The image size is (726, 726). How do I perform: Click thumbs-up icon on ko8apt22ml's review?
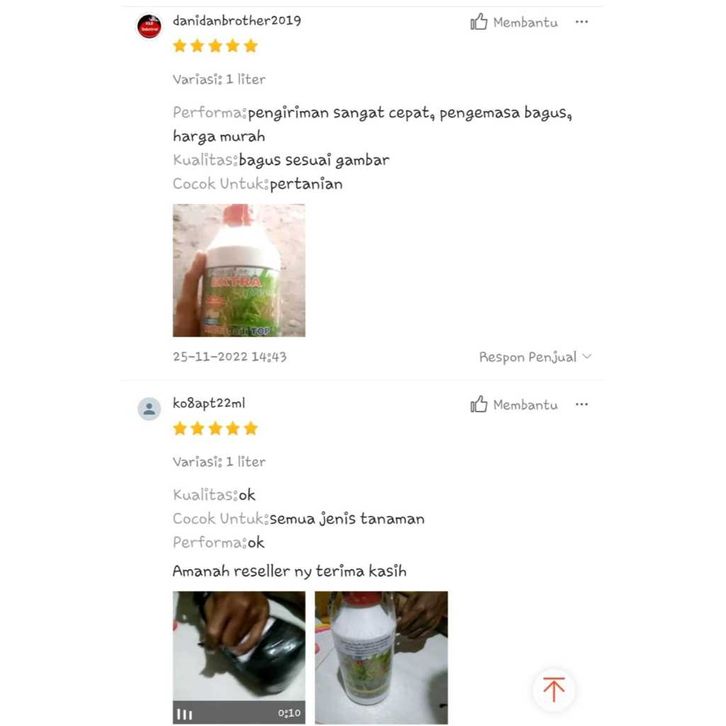[479, 404]
